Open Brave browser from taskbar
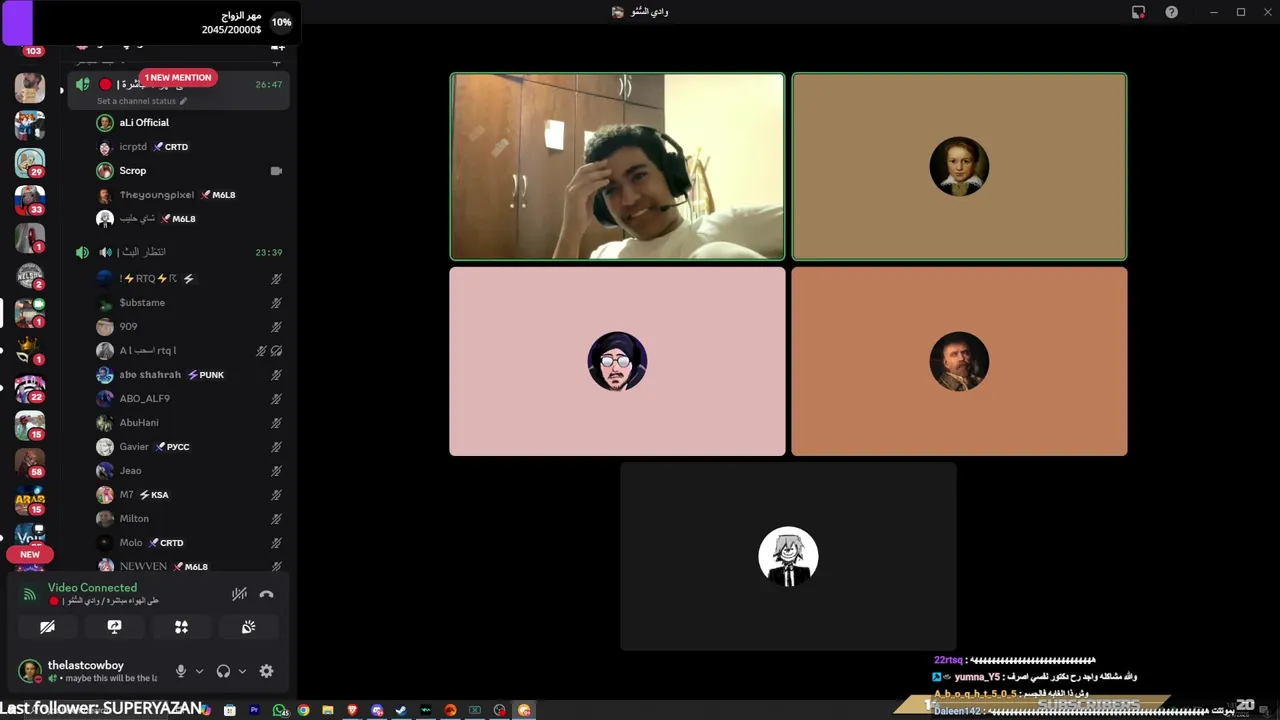Screen dimensions: 1280x720 point(352,710)
